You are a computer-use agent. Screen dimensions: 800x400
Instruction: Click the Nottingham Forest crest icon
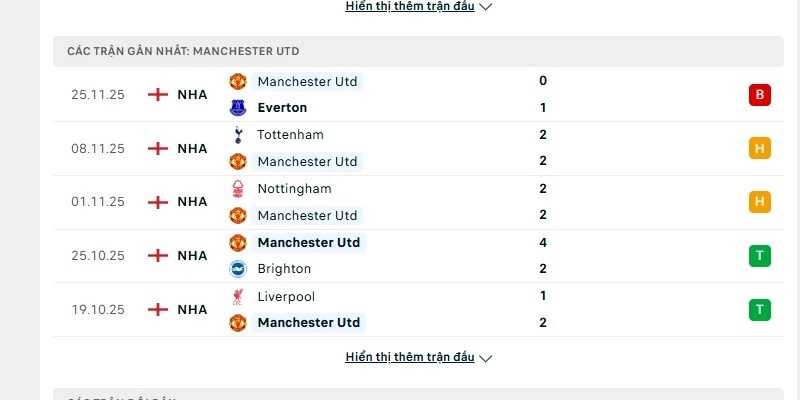[x=238, y=189]
